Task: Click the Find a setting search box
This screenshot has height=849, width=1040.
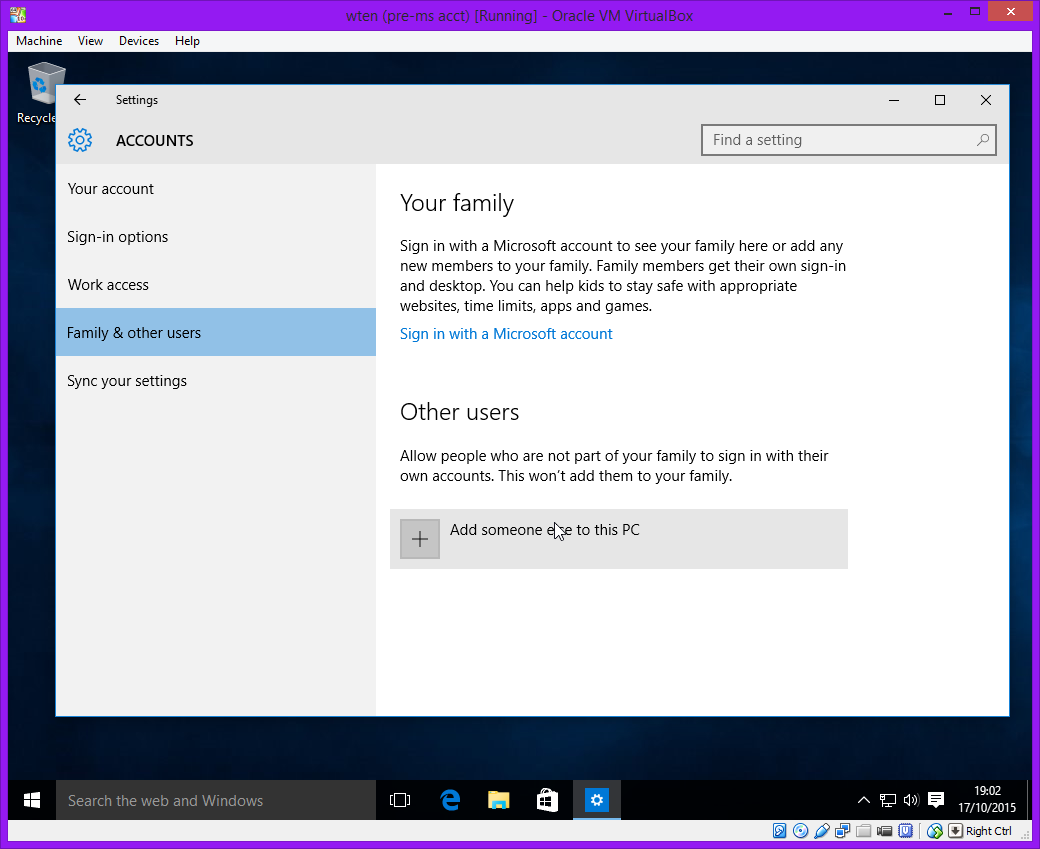Action: coord(840,140)
